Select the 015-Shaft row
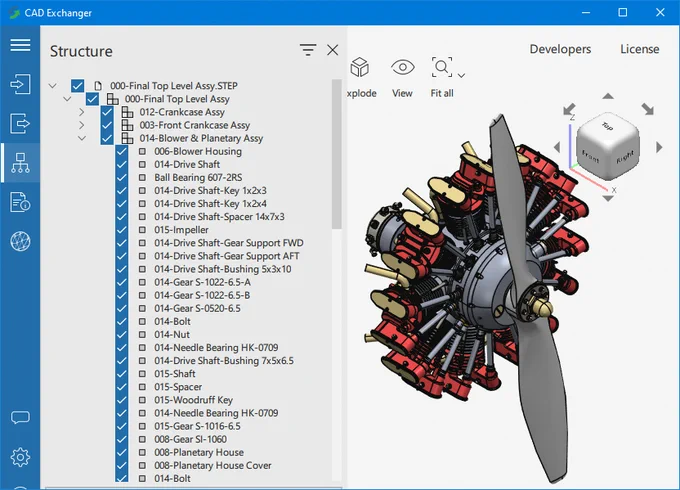 [175, 373]
